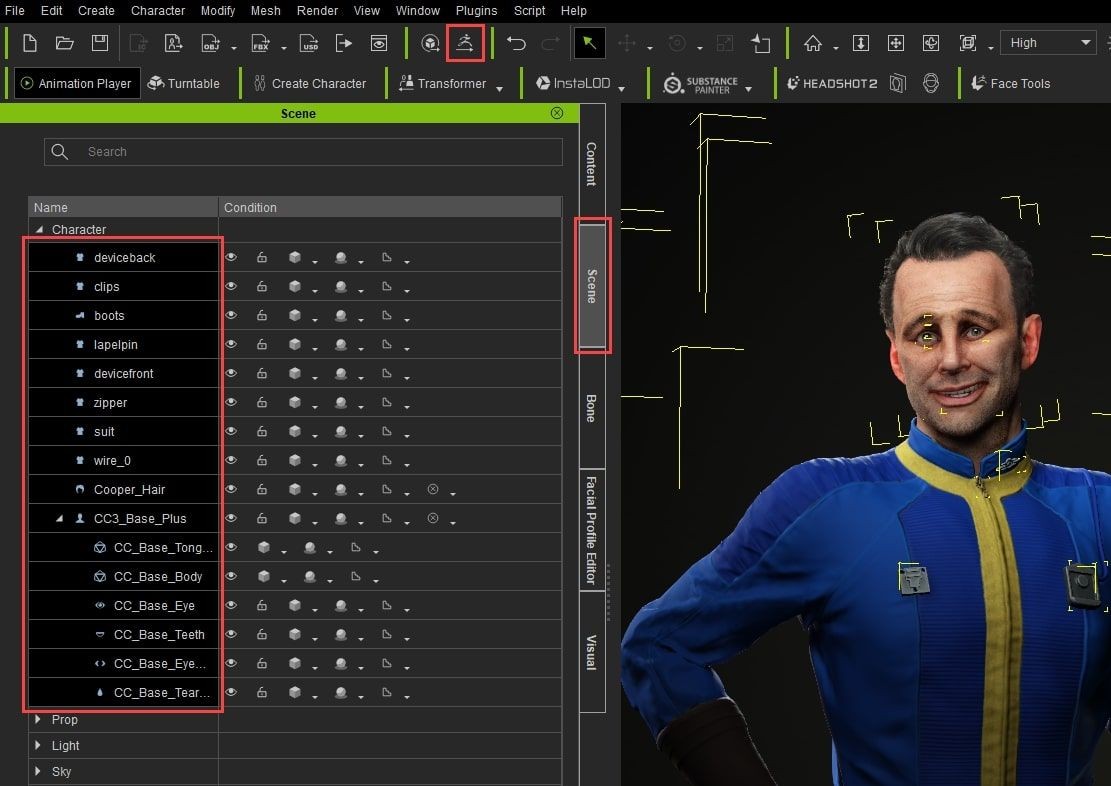Select the Cooper_Hair item in scene tree
The width and height of the screenshot is (1111, 786).
(x=129, y=490)
